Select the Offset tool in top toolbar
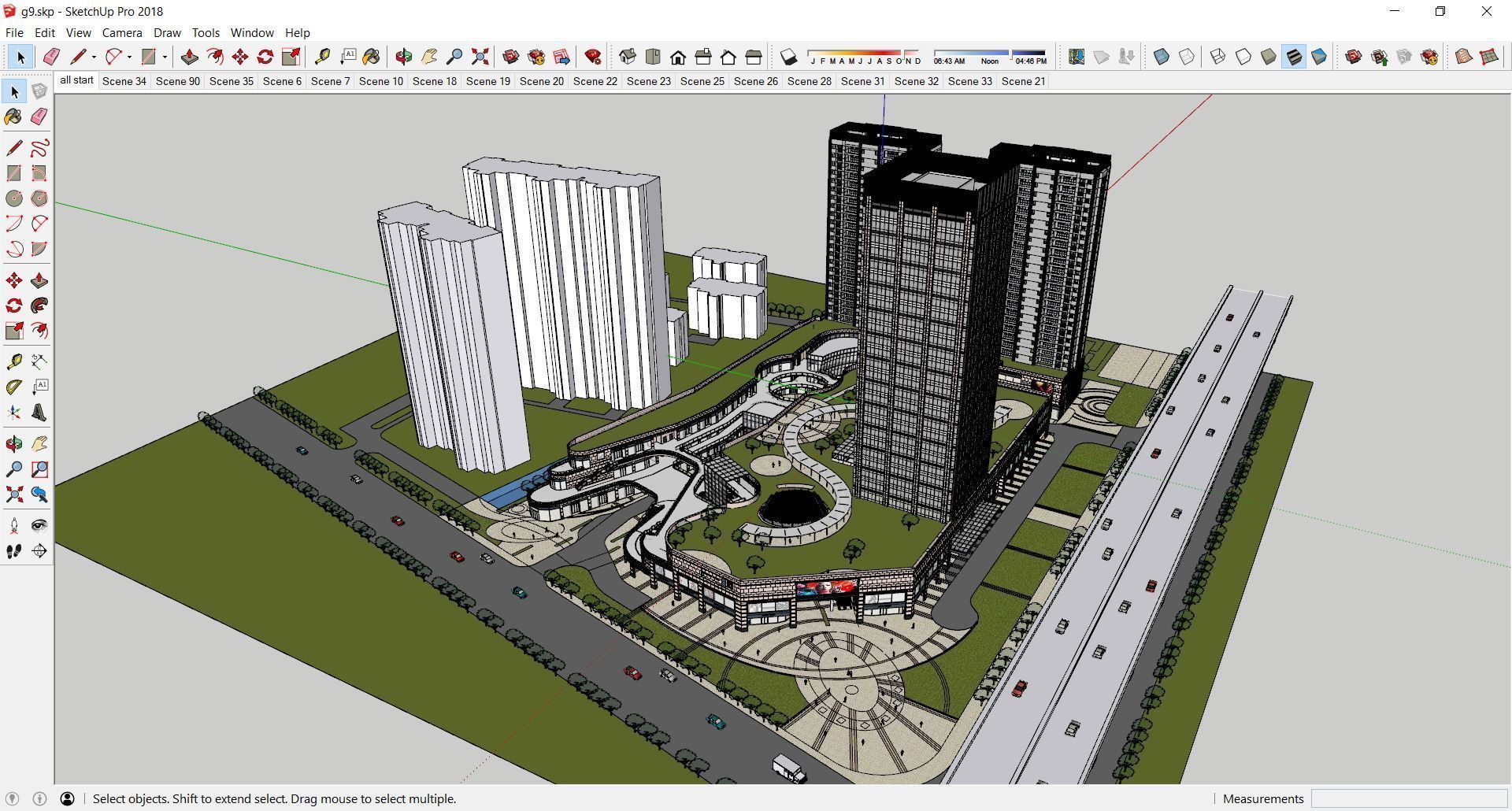This screenshot has width=1512, height=811. (215, 57)
